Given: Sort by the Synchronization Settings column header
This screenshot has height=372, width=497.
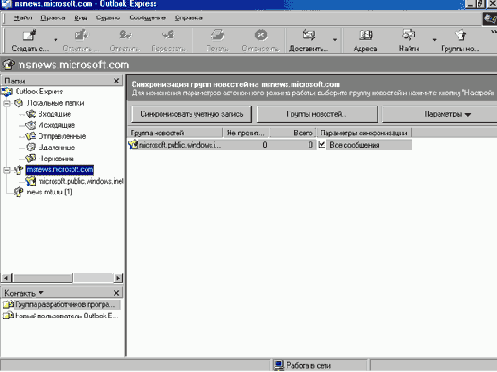Looking at the screenshot, I should pos(364,133).
